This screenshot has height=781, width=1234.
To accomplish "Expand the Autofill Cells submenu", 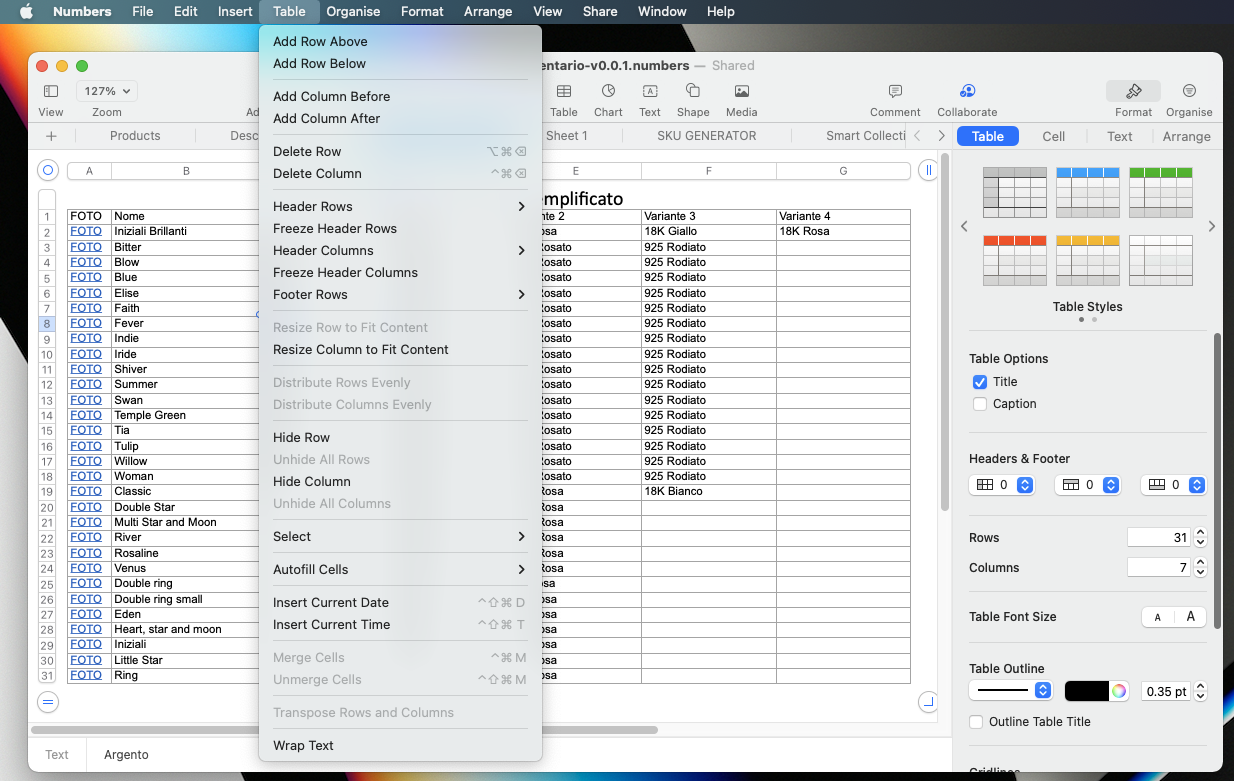I will pos(400,570).
